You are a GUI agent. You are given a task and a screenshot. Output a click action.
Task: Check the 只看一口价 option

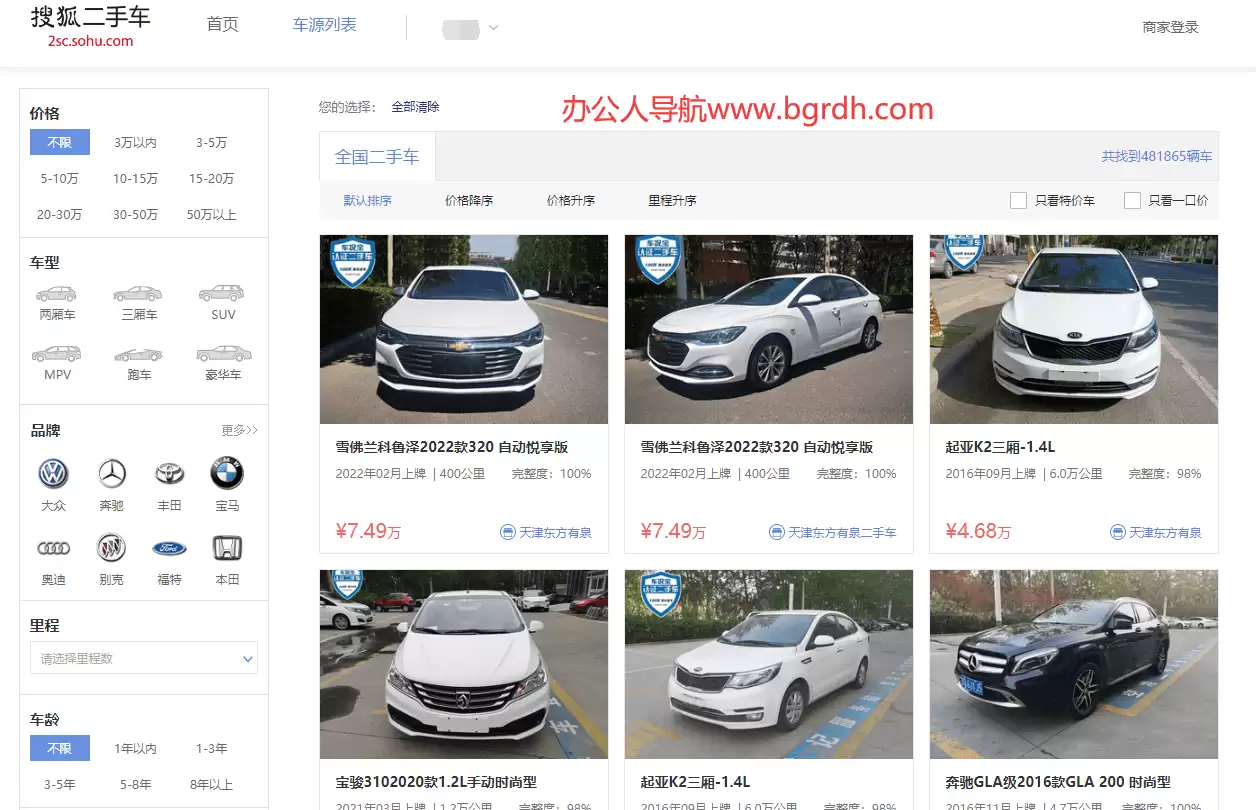[x=1131, y=200]
